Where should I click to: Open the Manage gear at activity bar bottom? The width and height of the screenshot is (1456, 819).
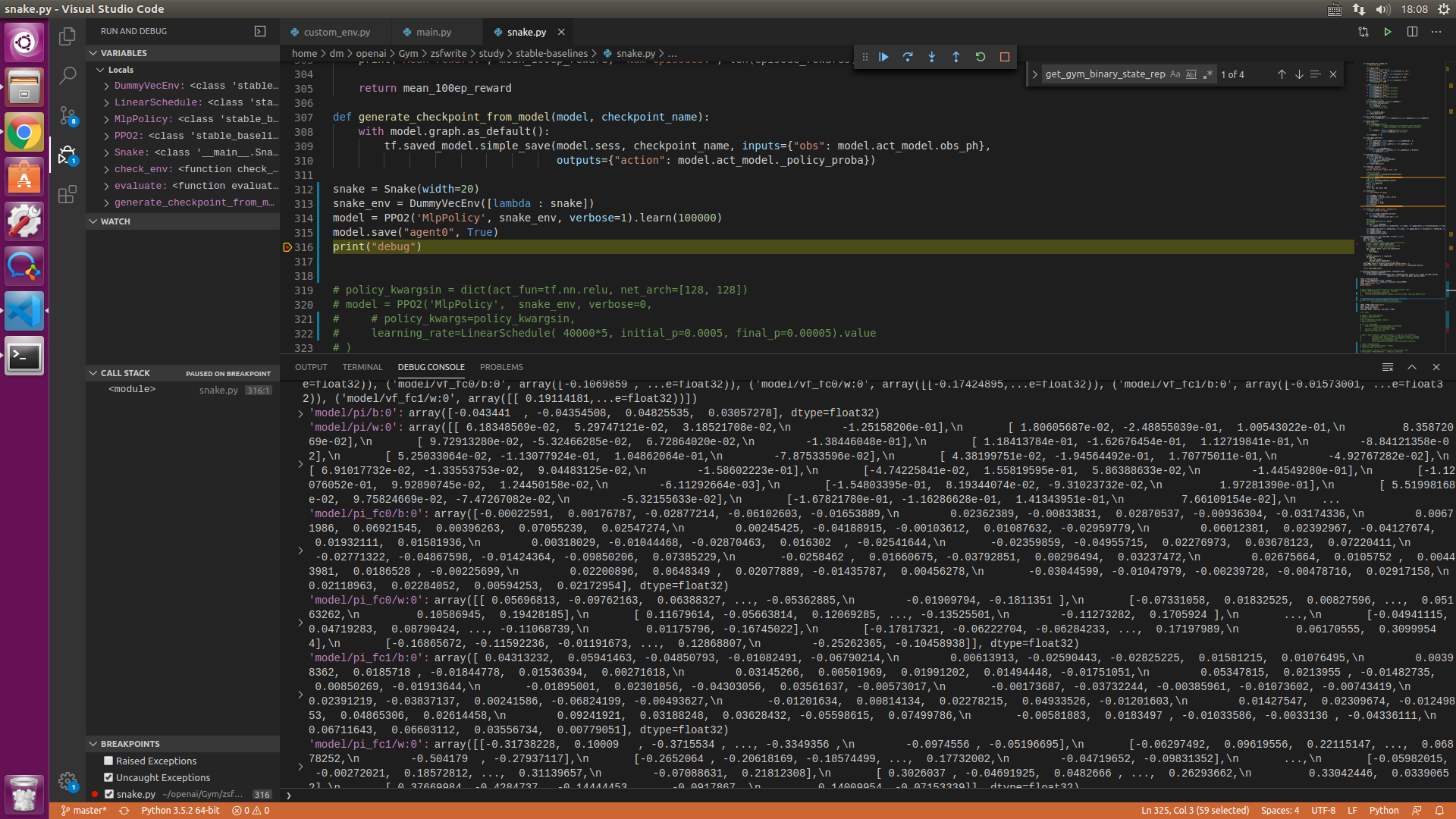pos(67,781)
